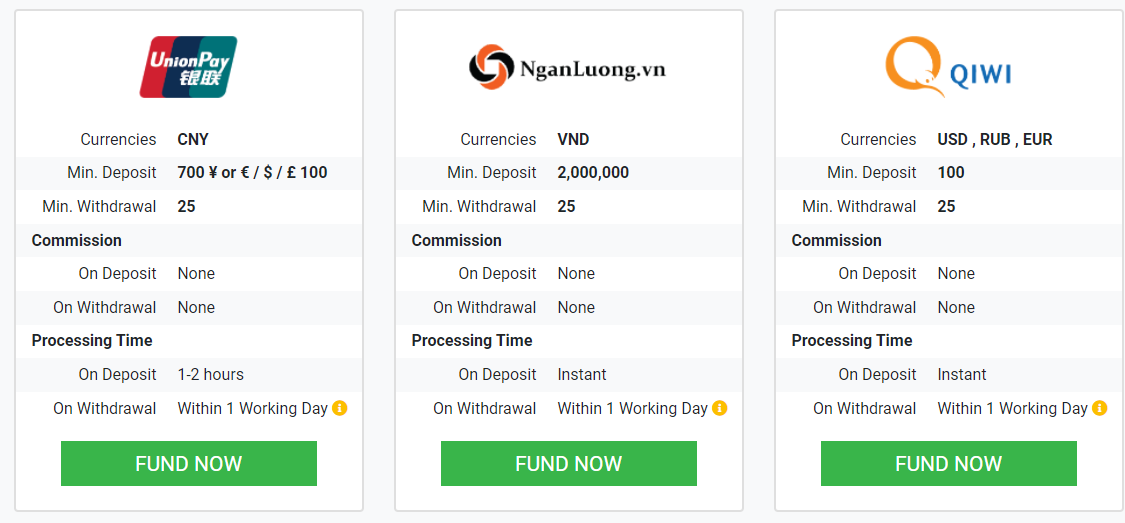1125x523 pixels.
Task: Click FUND NOW under QIWI
Action: point(949,463)
